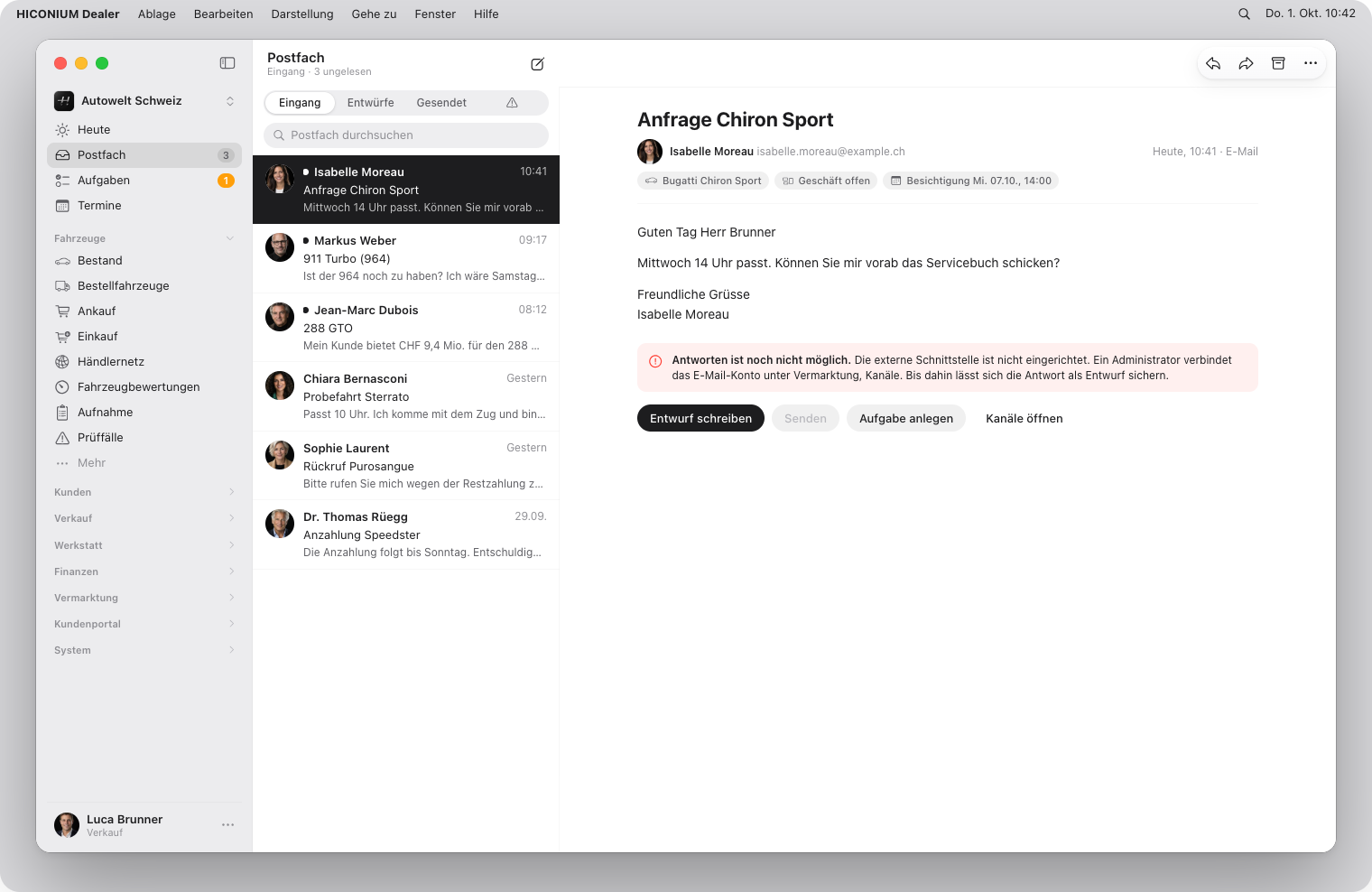Open Bestellfahrzeuge in sidebar

(144, 286)
